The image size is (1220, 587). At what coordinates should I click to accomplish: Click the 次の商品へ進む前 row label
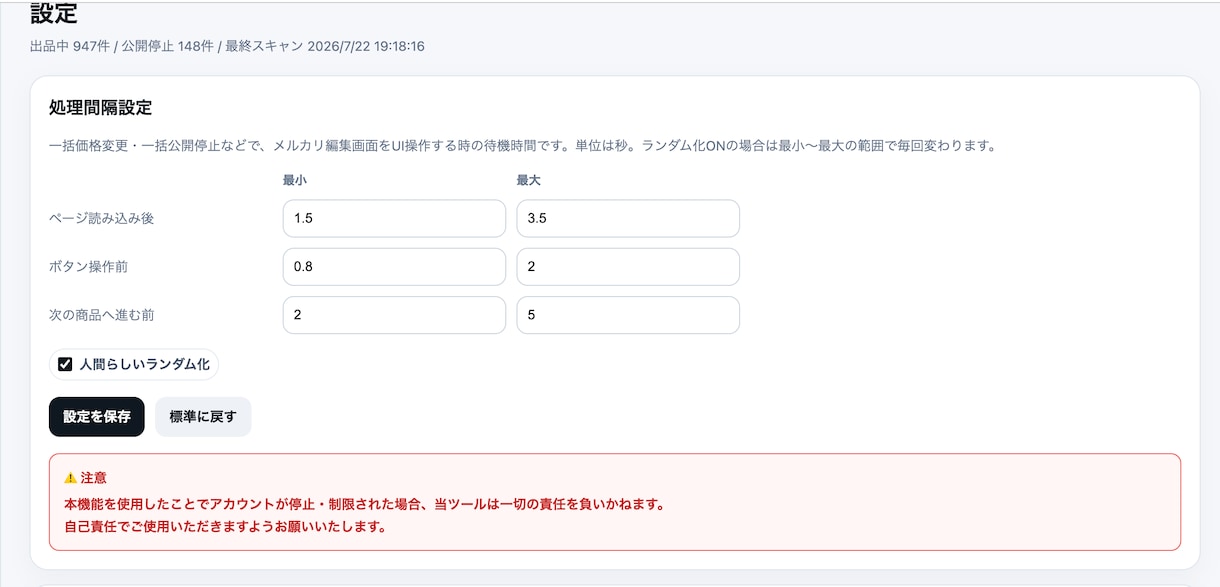pos(102,315)
